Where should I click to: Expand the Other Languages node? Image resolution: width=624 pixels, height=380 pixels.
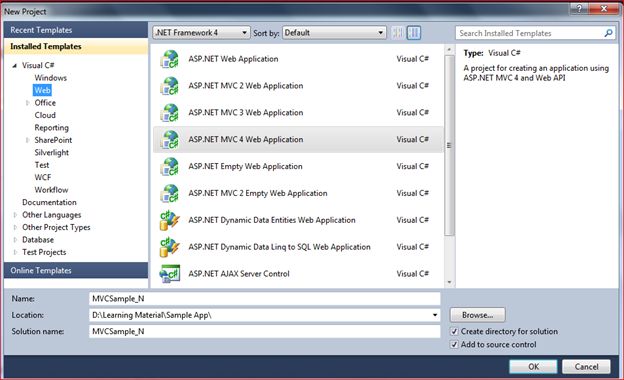click(x=15, y=215)
